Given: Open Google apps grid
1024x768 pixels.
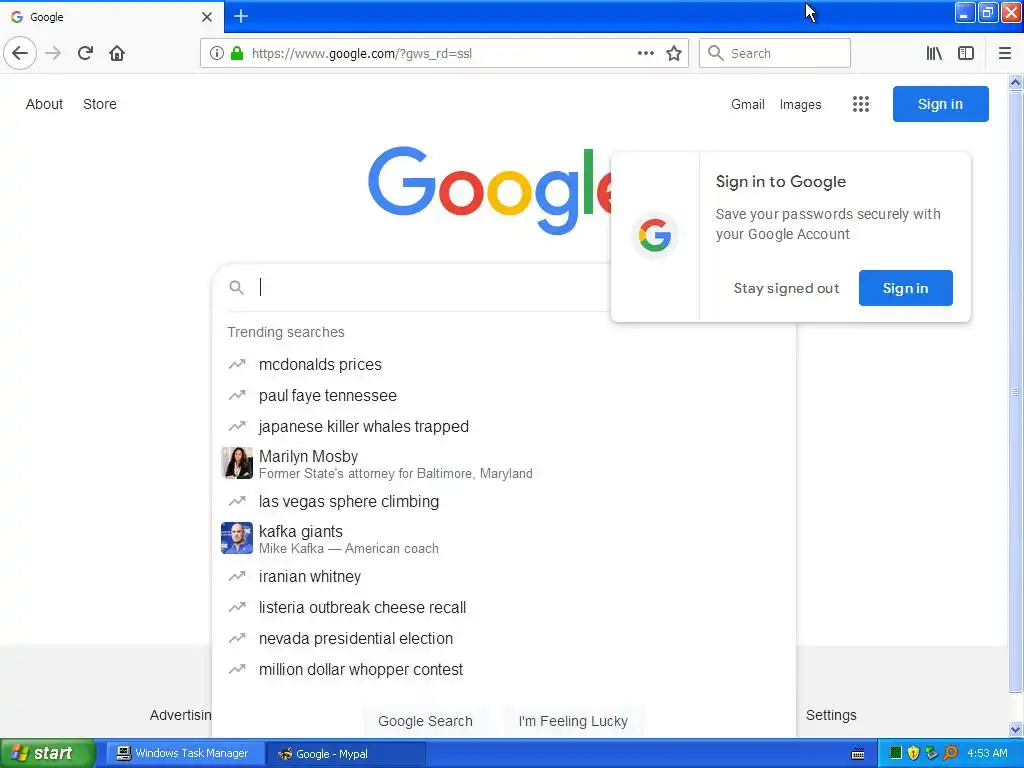Looking at the screenshot, I should (x=861, y=104).
